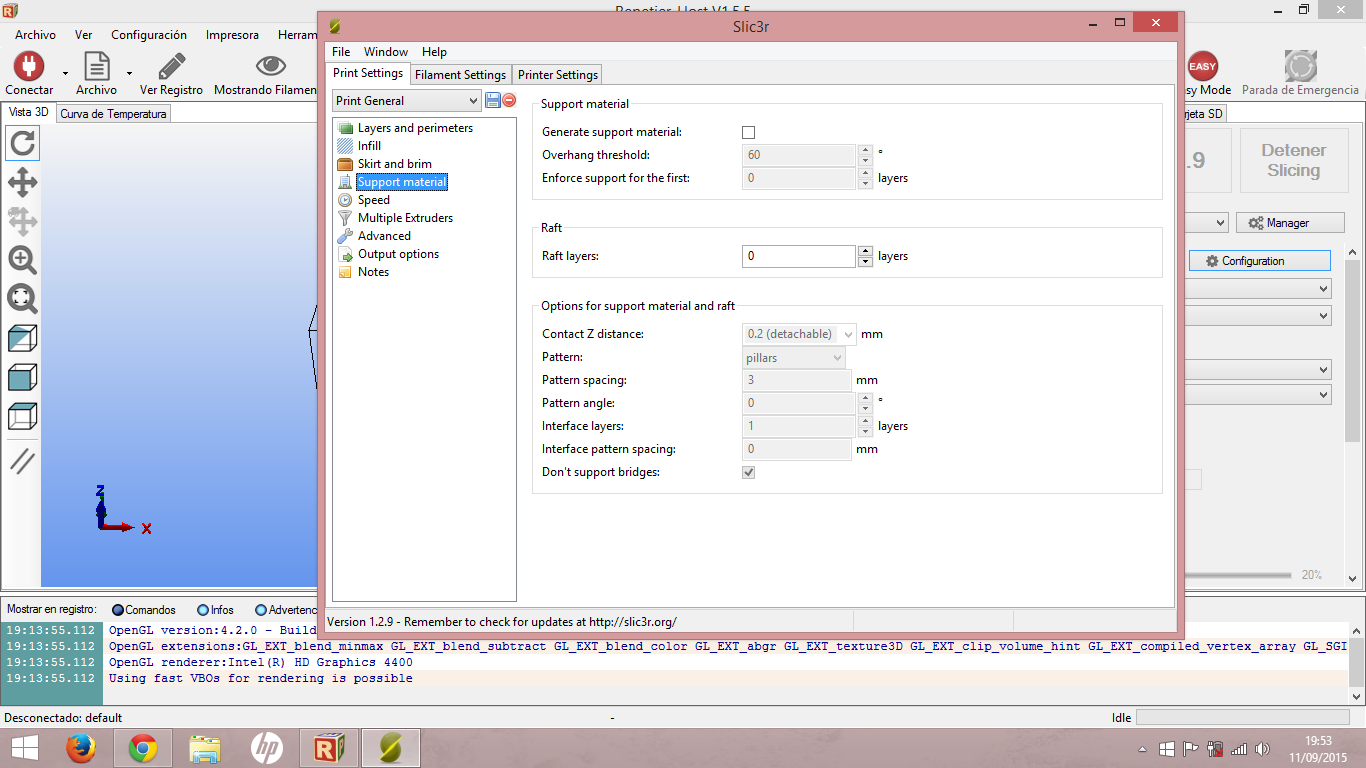Switch to Filament Settings tab
Viewport: 1366px width, 768px height.
460,75
